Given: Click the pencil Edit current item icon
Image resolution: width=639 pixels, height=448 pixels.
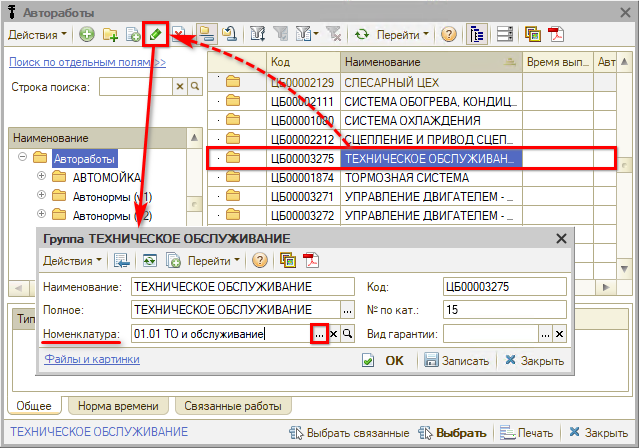Looking at the screenshot, I should [155, 34].
